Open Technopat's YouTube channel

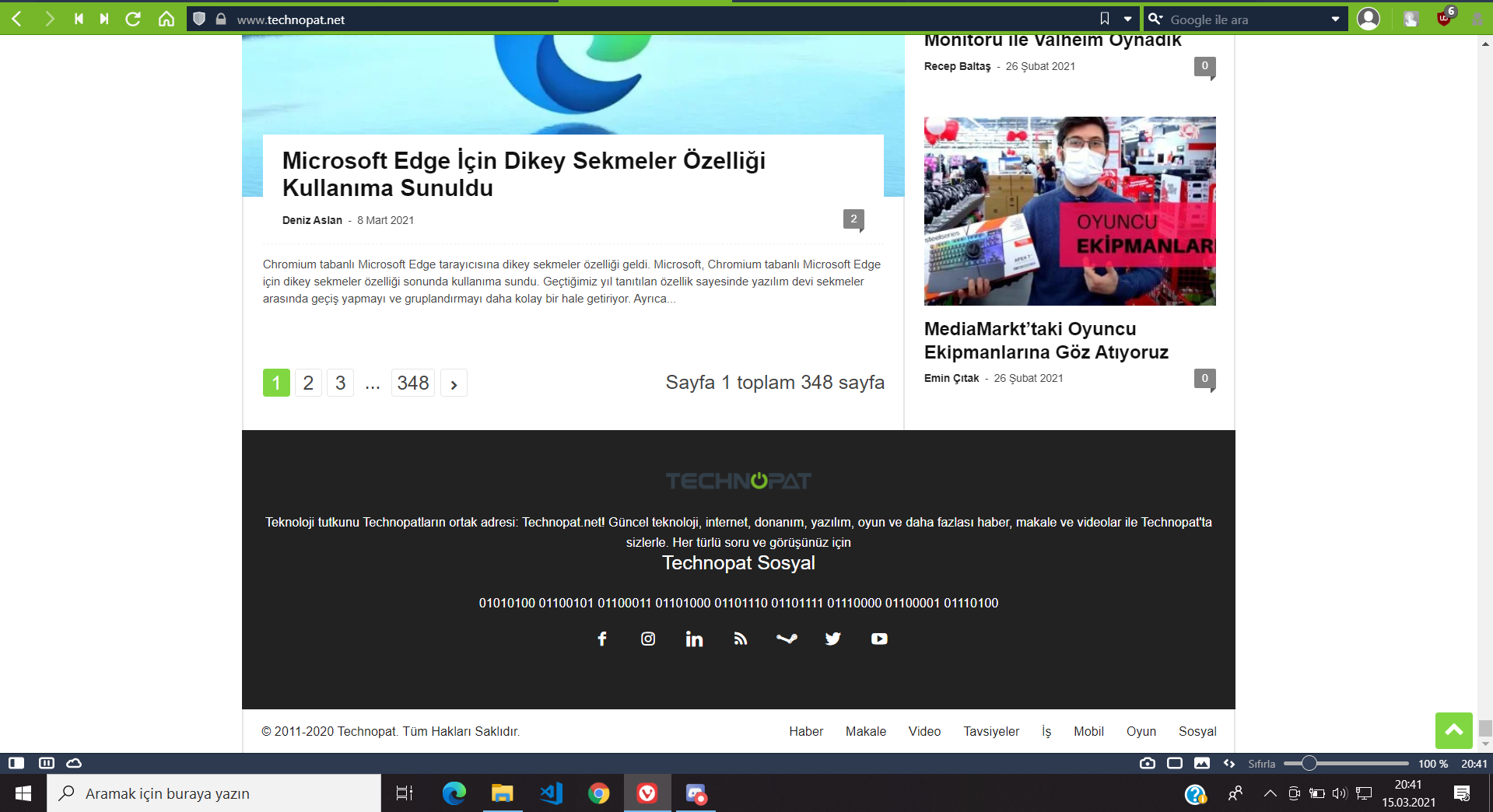(879, 639)
